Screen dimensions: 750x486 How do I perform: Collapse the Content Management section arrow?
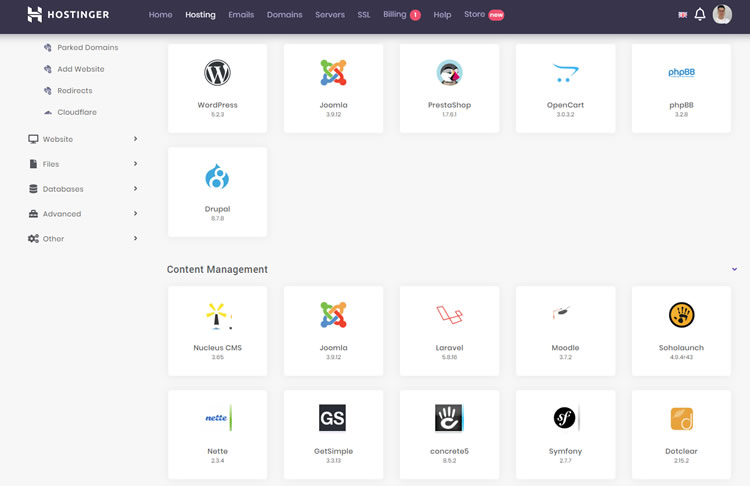734,269
